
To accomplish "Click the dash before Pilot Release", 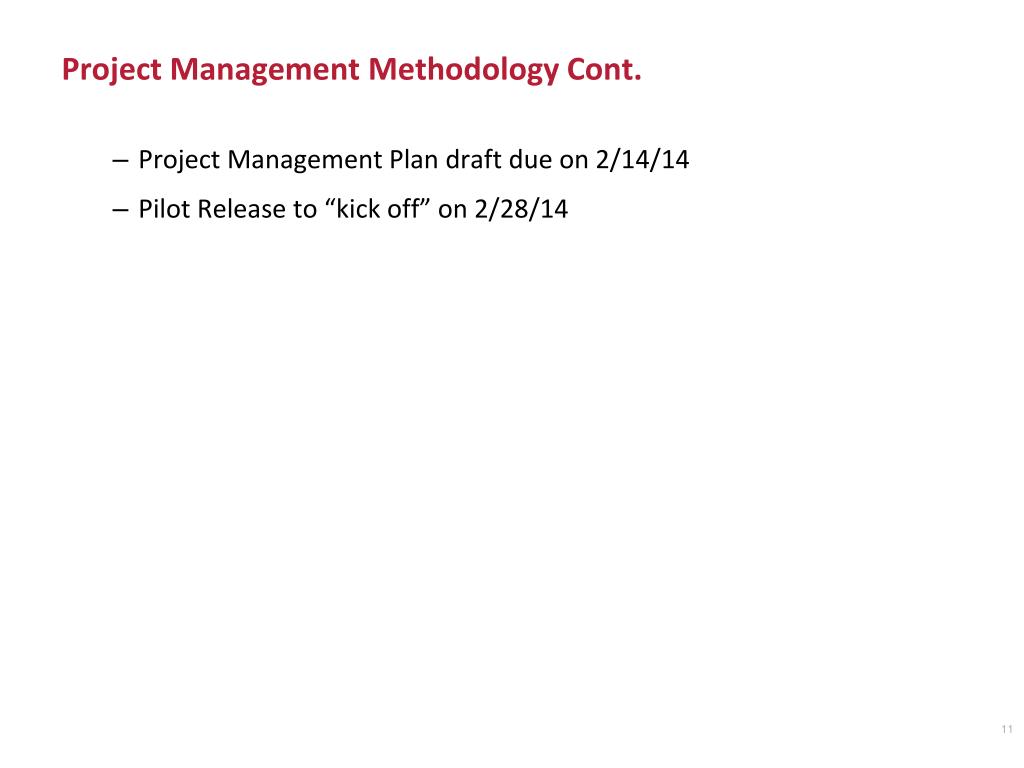I will click(120, 210).
